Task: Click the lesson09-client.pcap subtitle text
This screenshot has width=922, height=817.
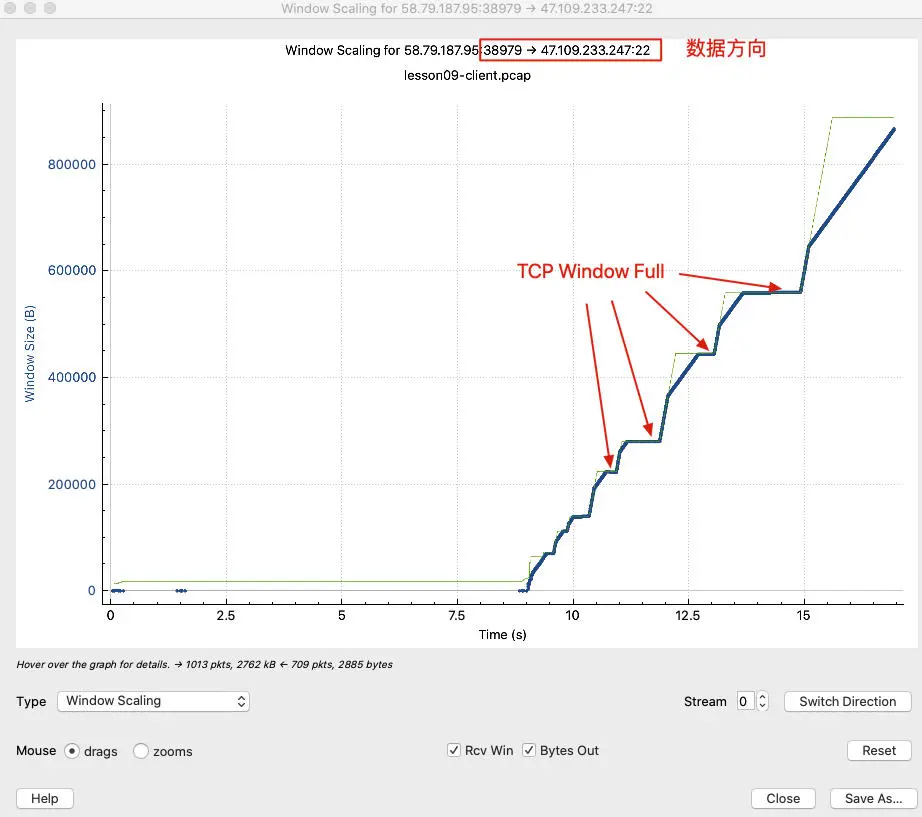Action: (x=467, y=75)
